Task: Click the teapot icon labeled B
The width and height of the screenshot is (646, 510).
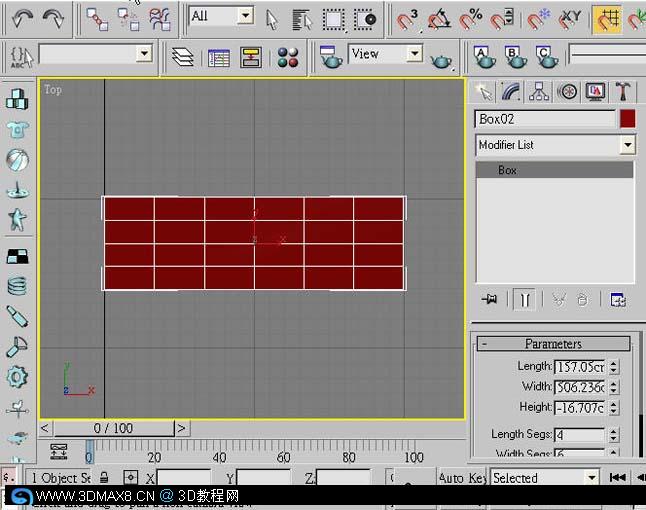Action: [515, 57]
